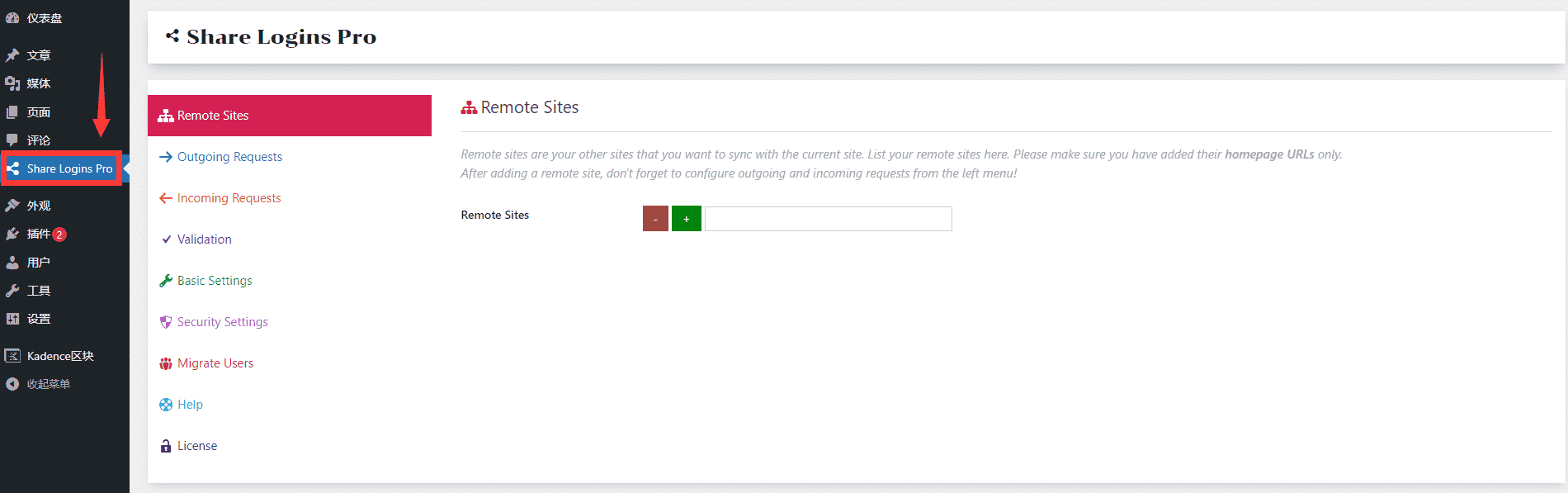Click the Kadence blocks icon
The height and width of the screenshot is (493, 1568).
click(x=12, y=356)
